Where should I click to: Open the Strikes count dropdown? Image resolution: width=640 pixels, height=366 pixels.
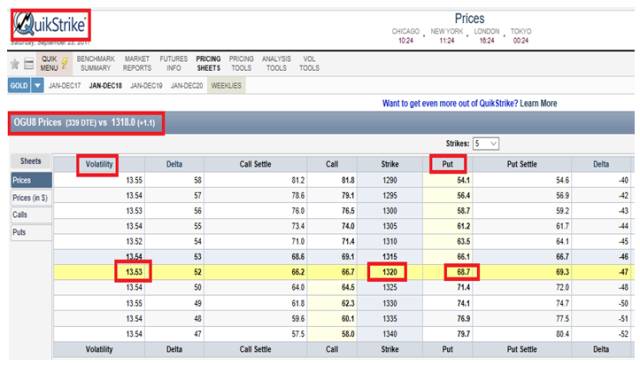coord(486,144)
